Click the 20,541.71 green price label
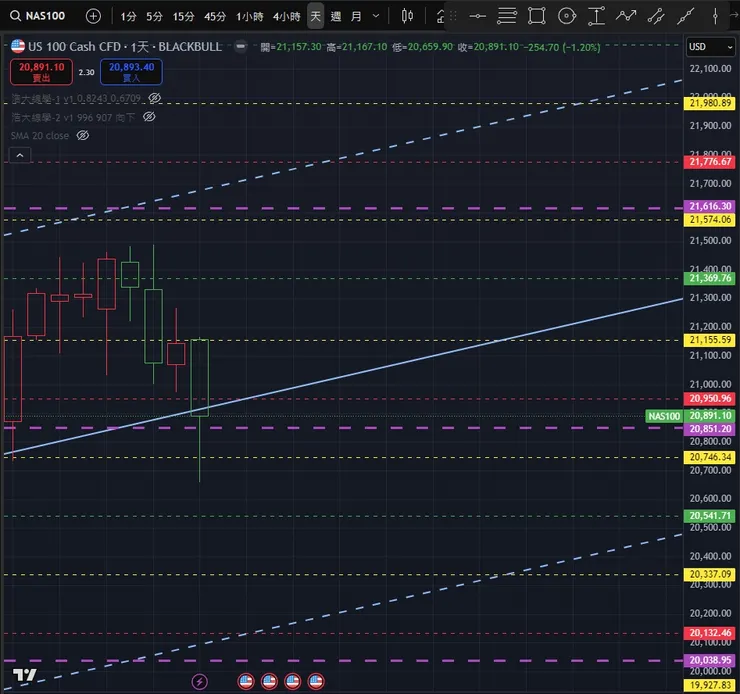 pyautogui.click(x=710, y=516)
